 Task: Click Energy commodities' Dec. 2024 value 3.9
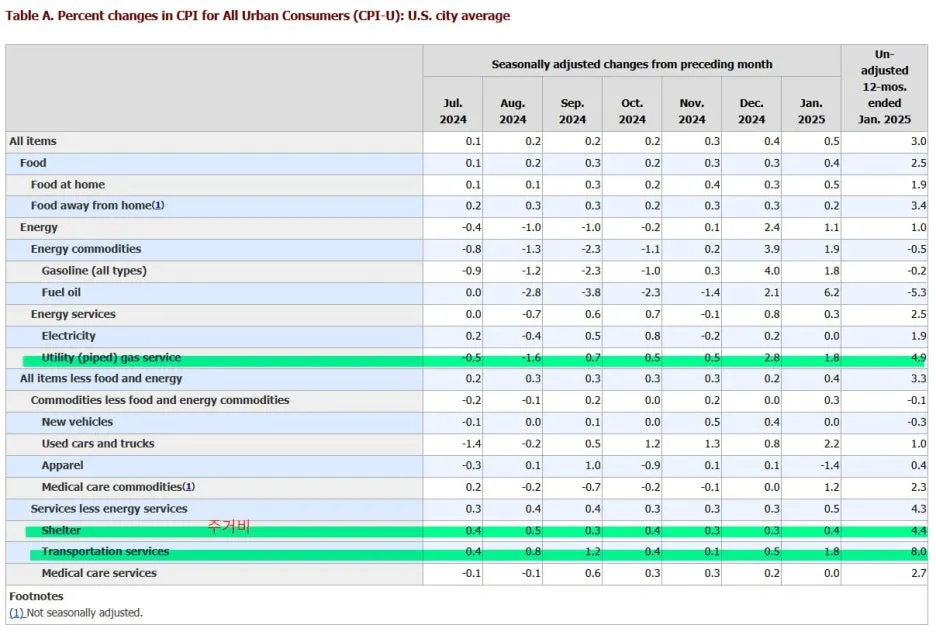[772, 249]
